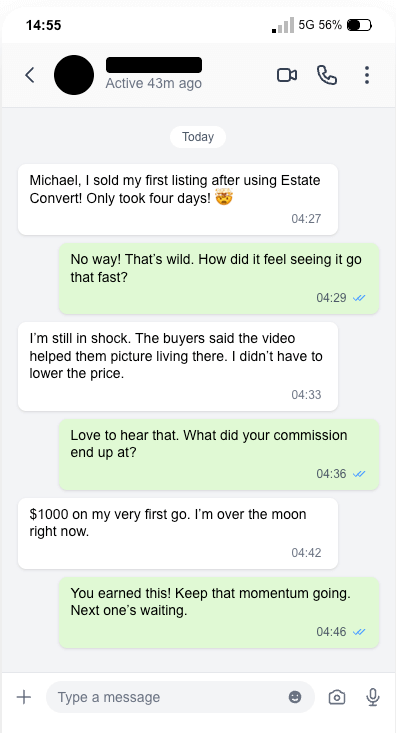Go back using the left chevron arrow
Viewport: 396px width, 733px height.
30,75
